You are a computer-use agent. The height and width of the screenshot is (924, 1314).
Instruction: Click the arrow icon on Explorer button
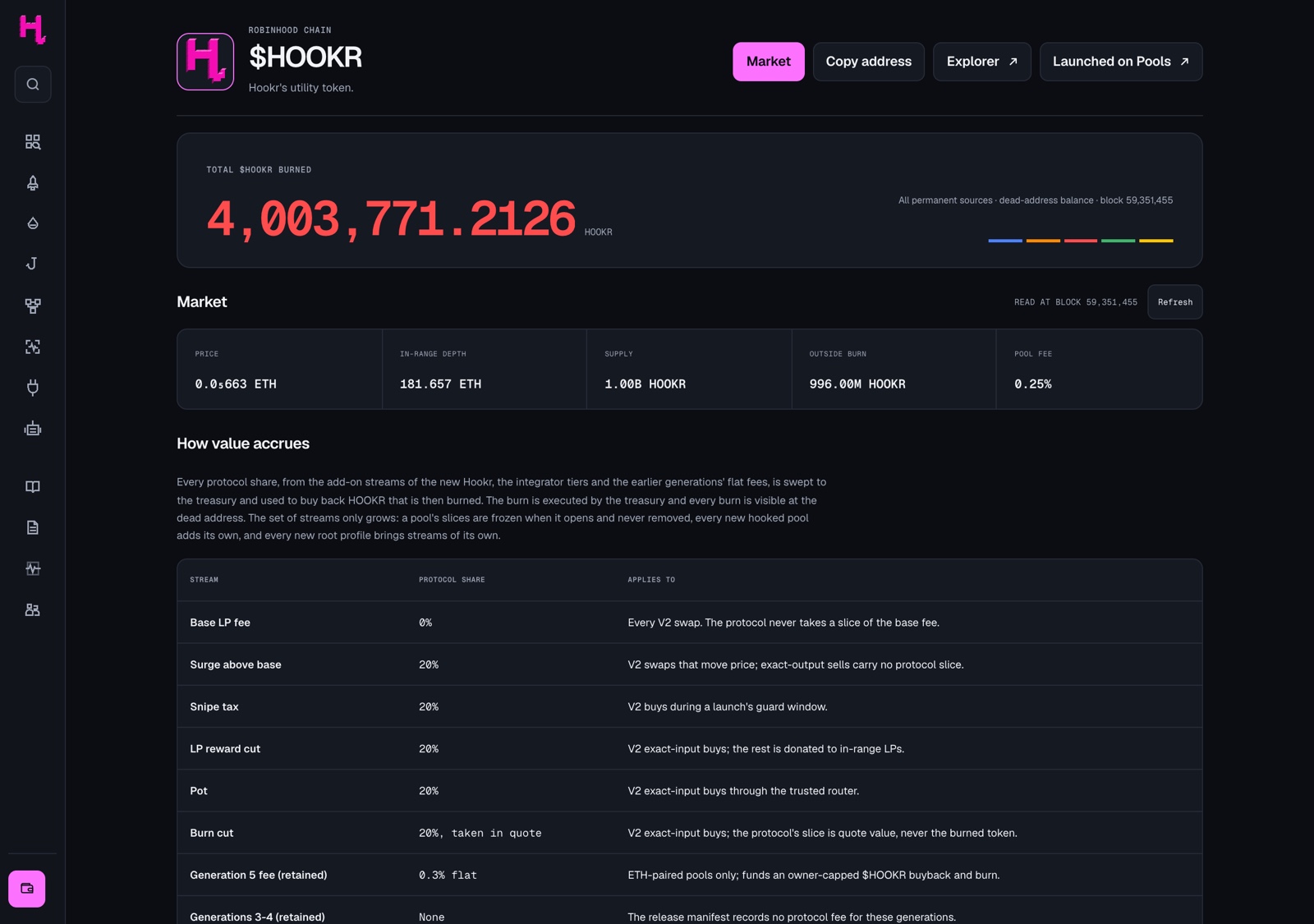click(x=1013, y=62)
